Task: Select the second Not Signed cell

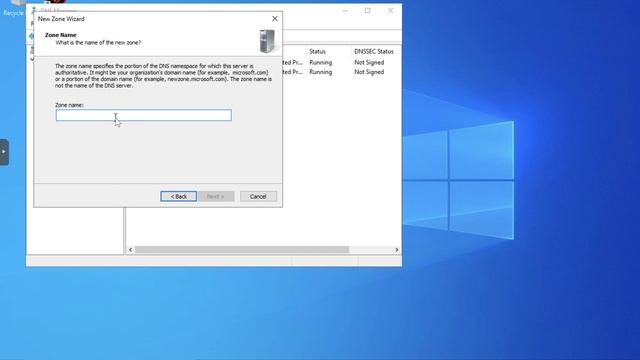Action: (x=369, y=72)
